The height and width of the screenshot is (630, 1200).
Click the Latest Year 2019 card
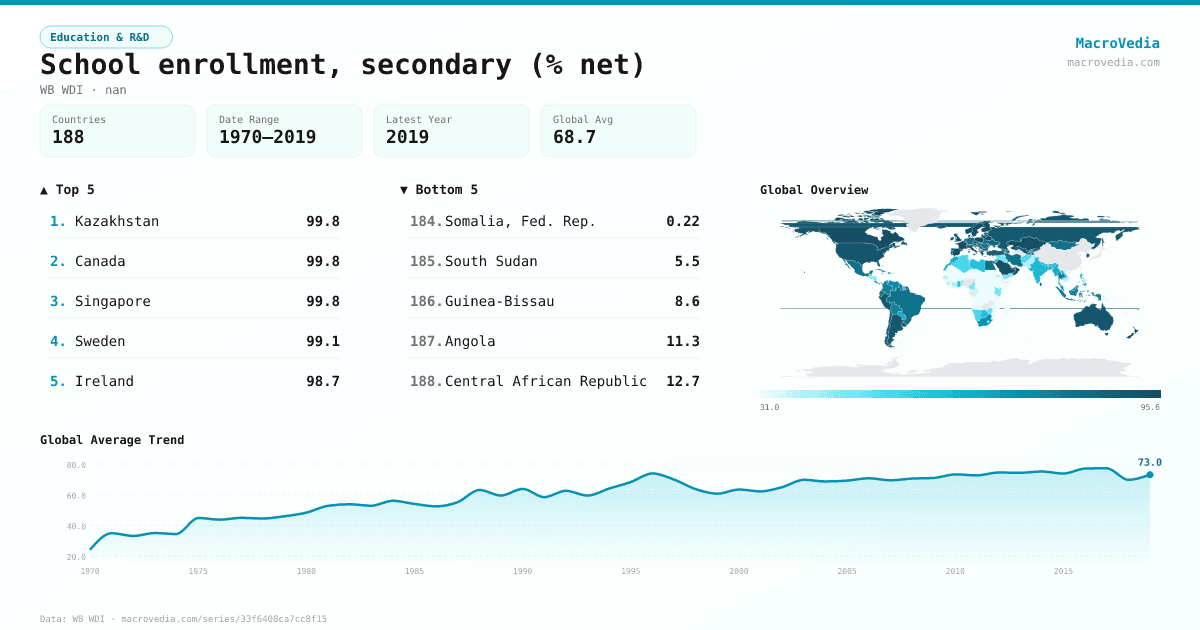451,131
